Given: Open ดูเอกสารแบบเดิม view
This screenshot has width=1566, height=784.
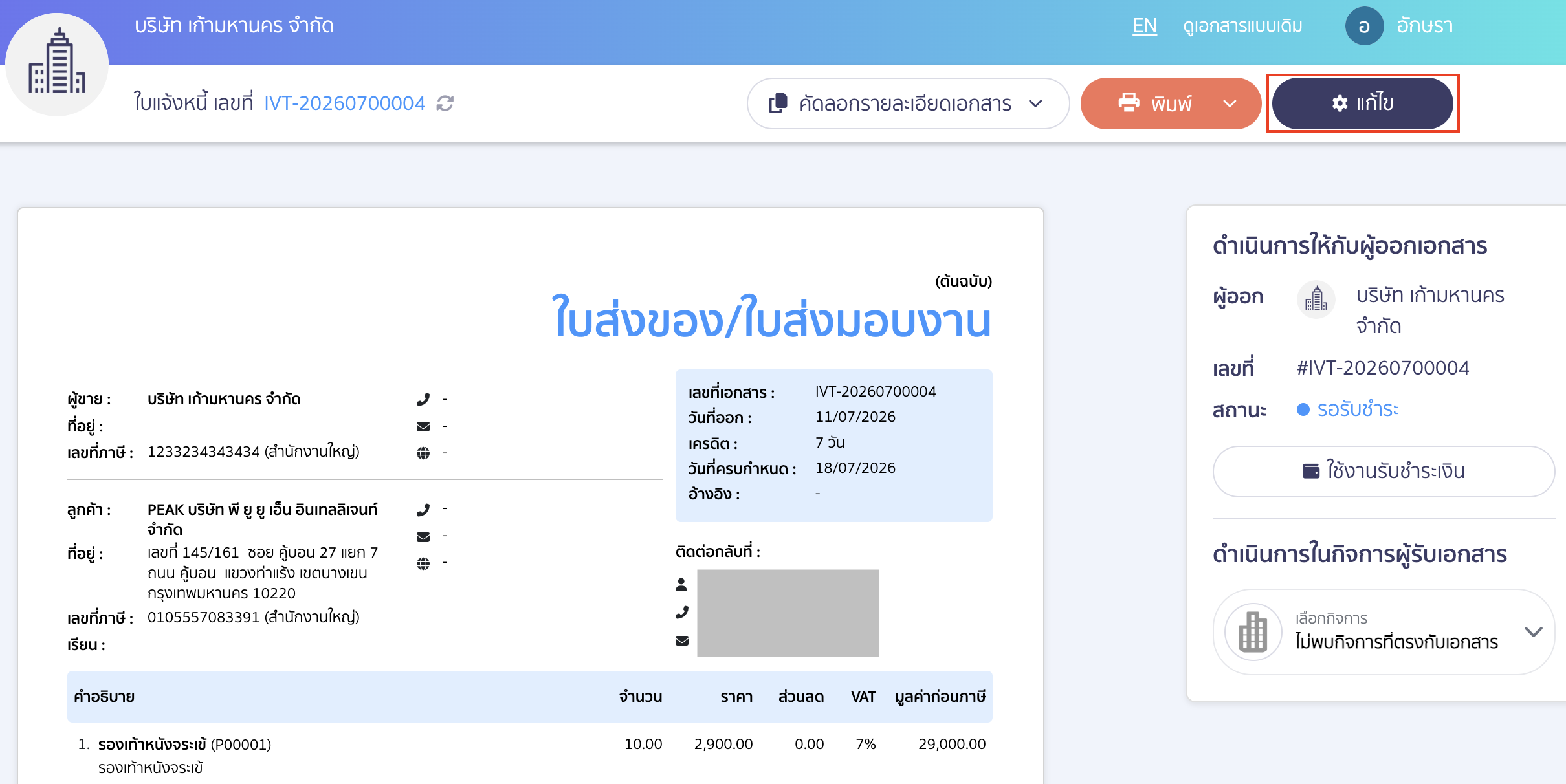Looking at the screenshot, I should pyautogui.click(x=1242, y=26).
